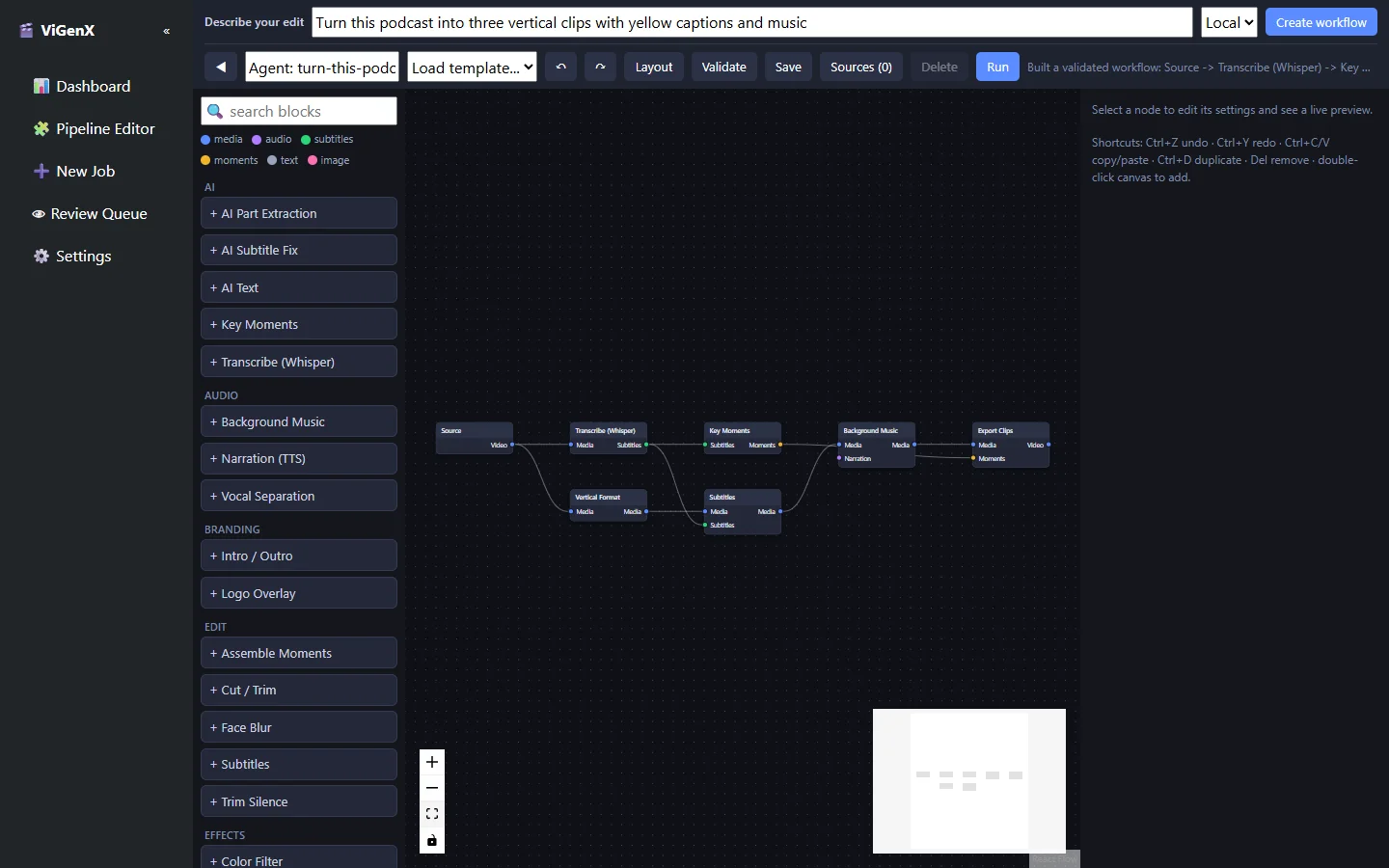Image resolution: width=1389 pixels, height=868 pixels.
Task: Add a Narration (TTS) block
Action: click(299, 458)
